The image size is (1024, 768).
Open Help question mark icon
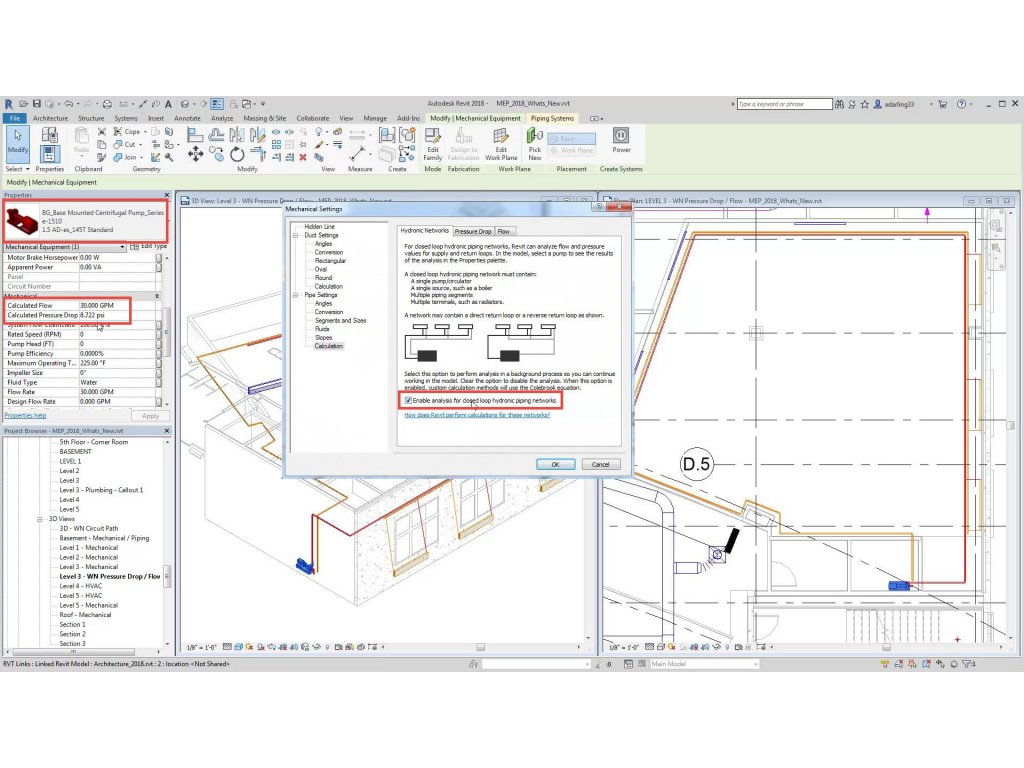[961, 104]
